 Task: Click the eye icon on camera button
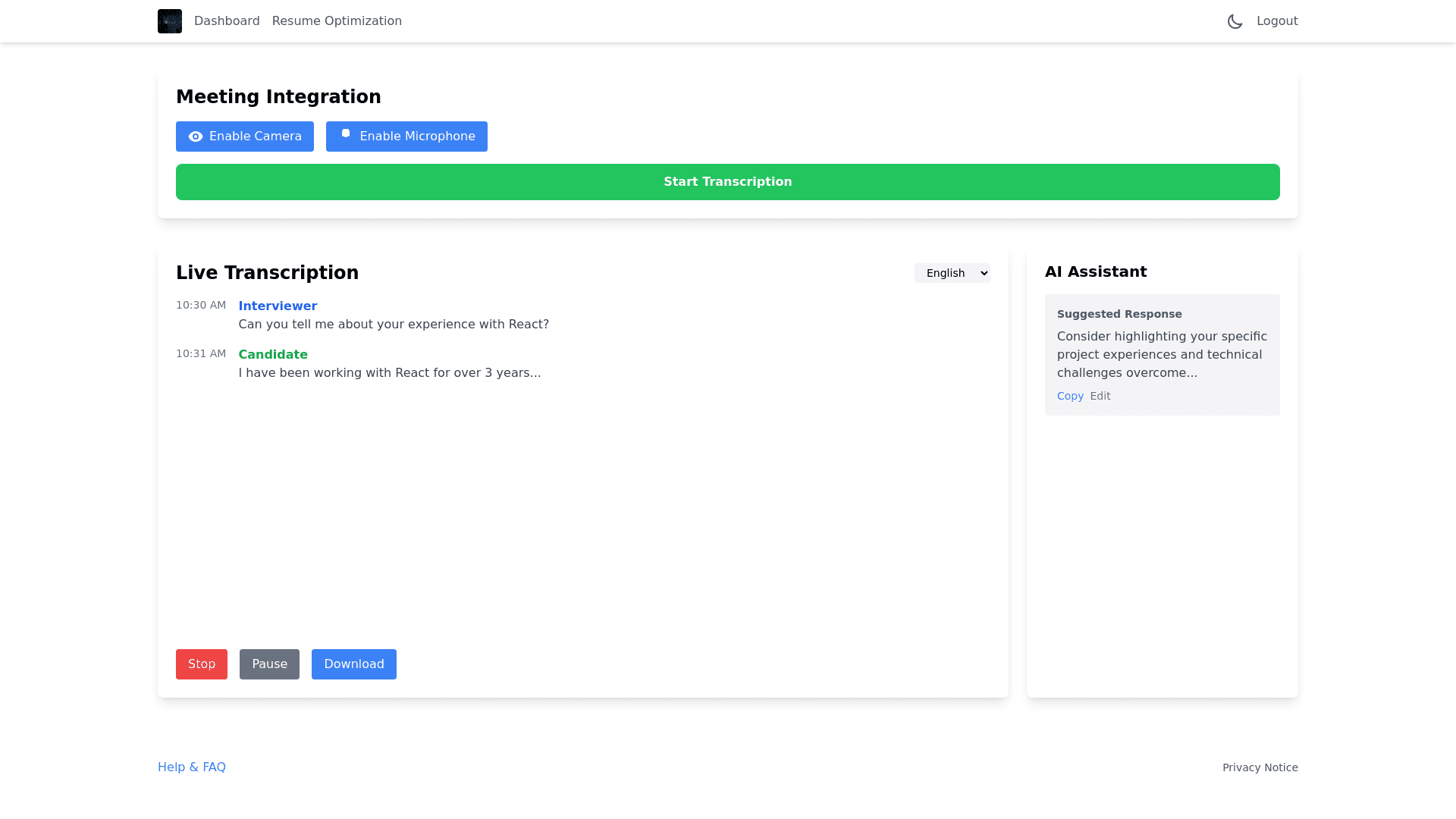tap(196, 136)
